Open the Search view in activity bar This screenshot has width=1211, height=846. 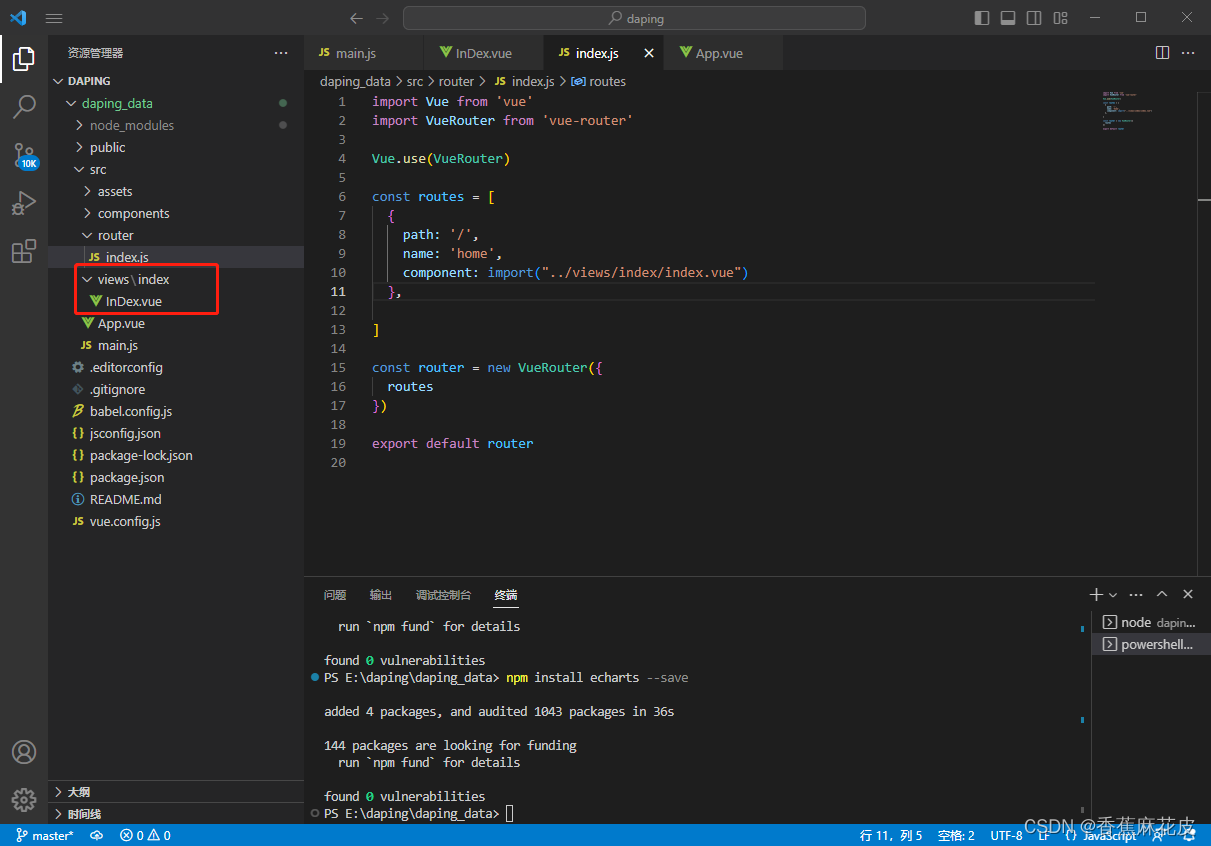tap(24, 106)
